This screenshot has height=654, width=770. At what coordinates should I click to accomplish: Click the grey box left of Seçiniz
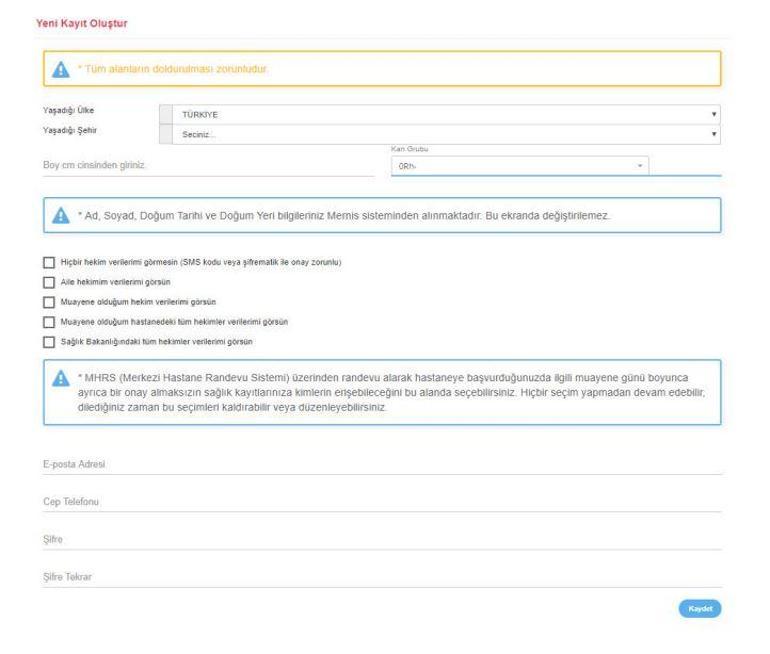coord(166,133)
